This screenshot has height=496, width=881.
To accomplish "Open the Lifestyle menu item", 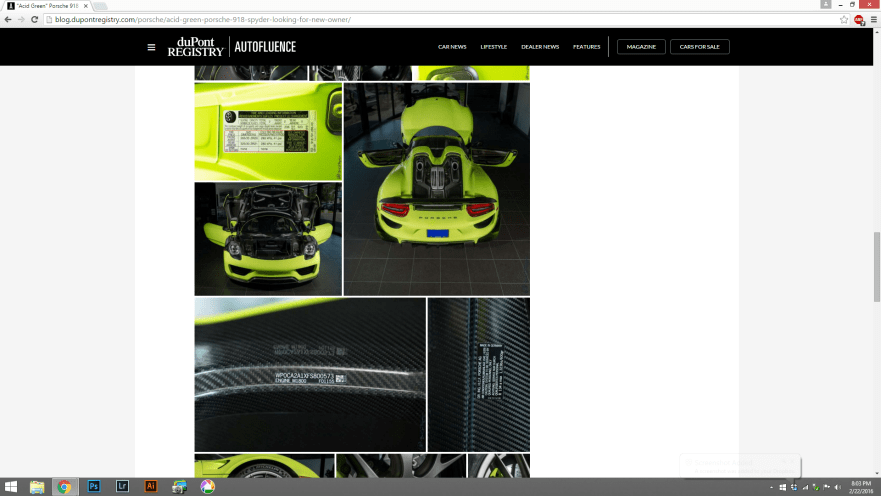I will pos(493,47).
